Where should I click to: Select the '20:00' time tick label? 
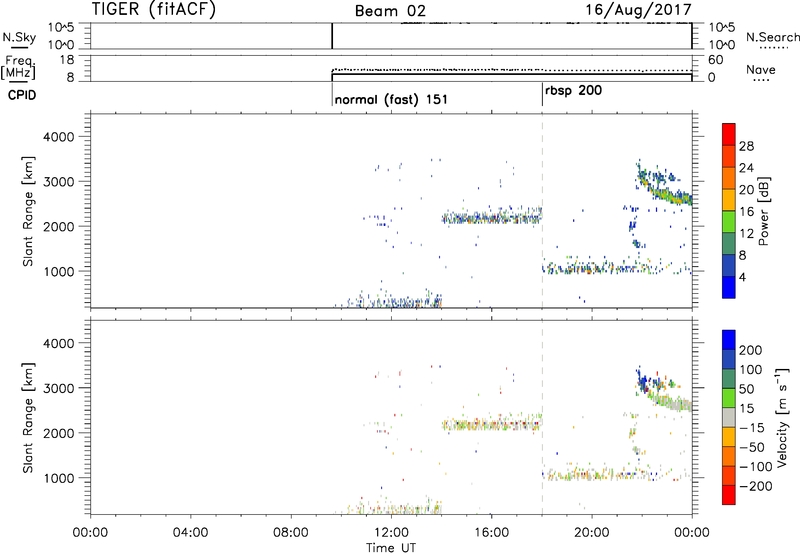[x=592, y=533]
